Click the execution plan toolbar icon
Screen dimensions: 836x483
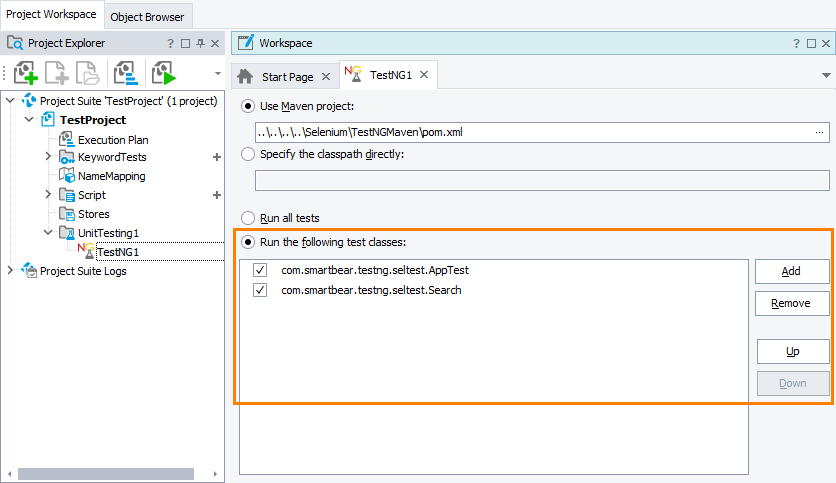click(x=126, y=73)
